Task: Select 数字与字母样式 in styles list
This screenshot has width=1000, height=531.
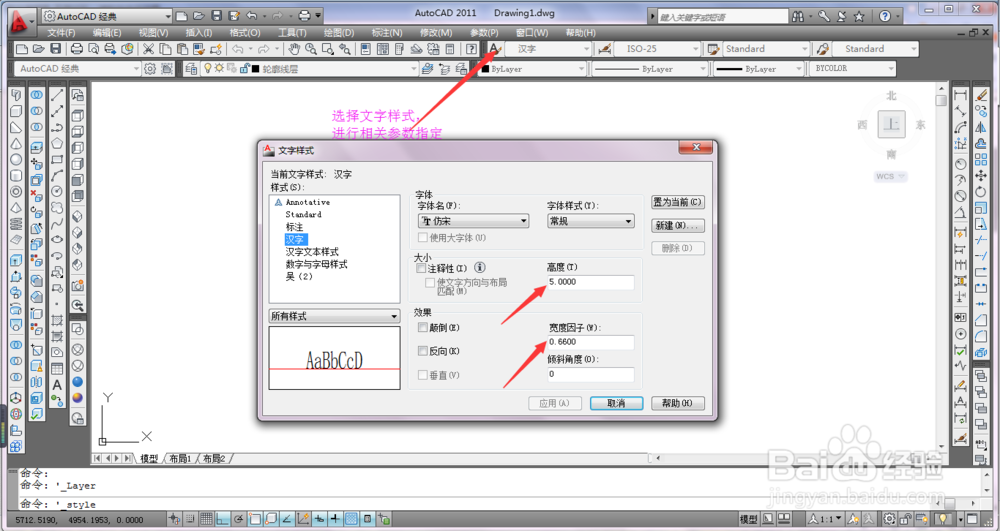Action: pos(316,264)
